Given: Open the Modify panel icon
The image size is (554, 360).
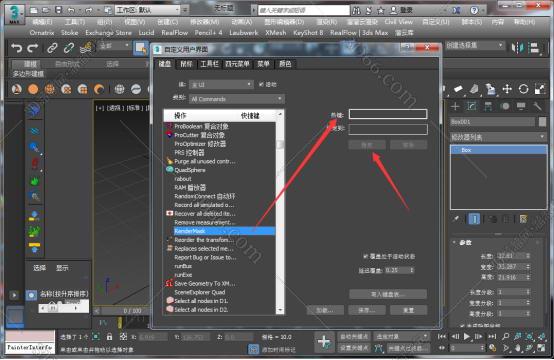Looking at the screenshot, I should click(472, 106).
